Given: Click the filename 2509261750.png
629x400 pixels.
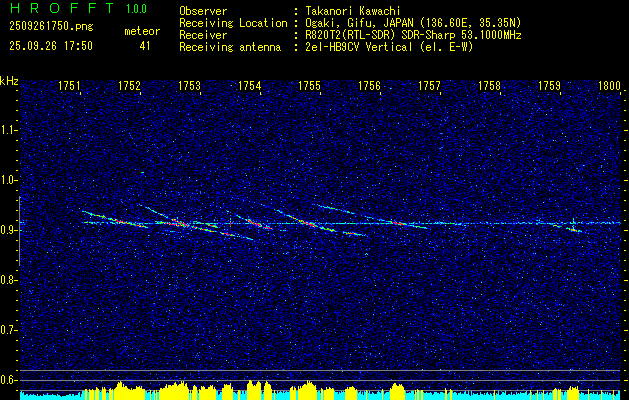Looking at the screenshot, I should 51,27.
